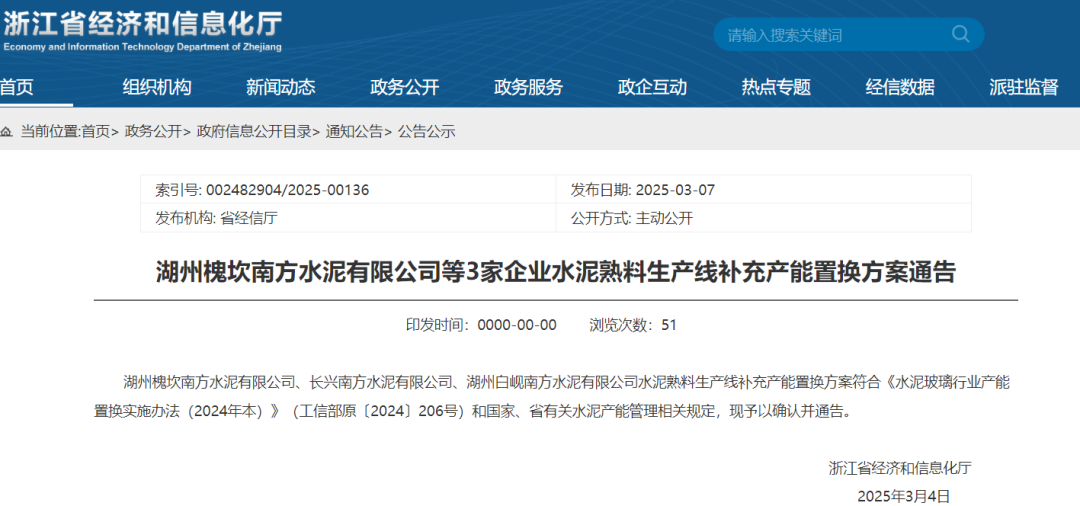
Task: Click the article headline about 水泥熟料生产线
Action: [556, 272]
